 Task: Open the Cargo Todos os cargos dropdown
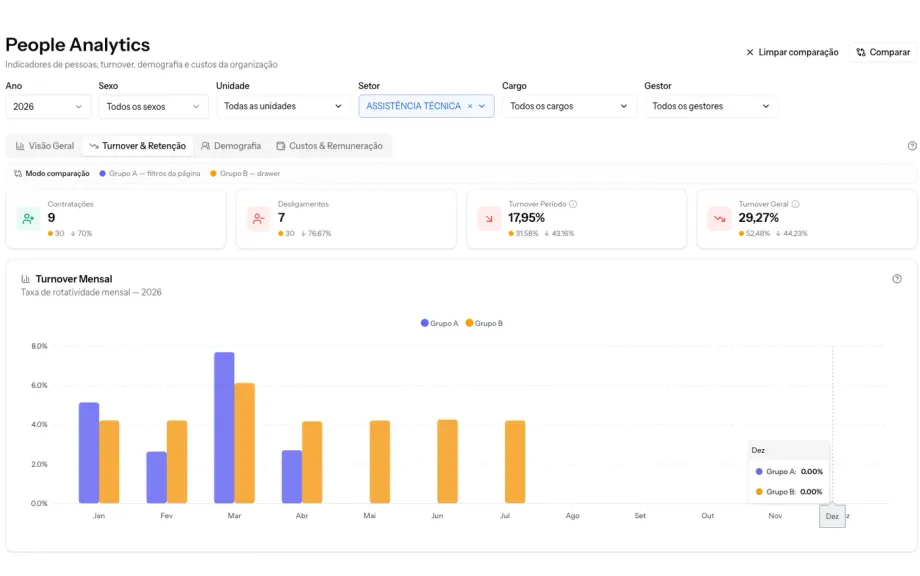pyautogui.click(x=569, y=106)
